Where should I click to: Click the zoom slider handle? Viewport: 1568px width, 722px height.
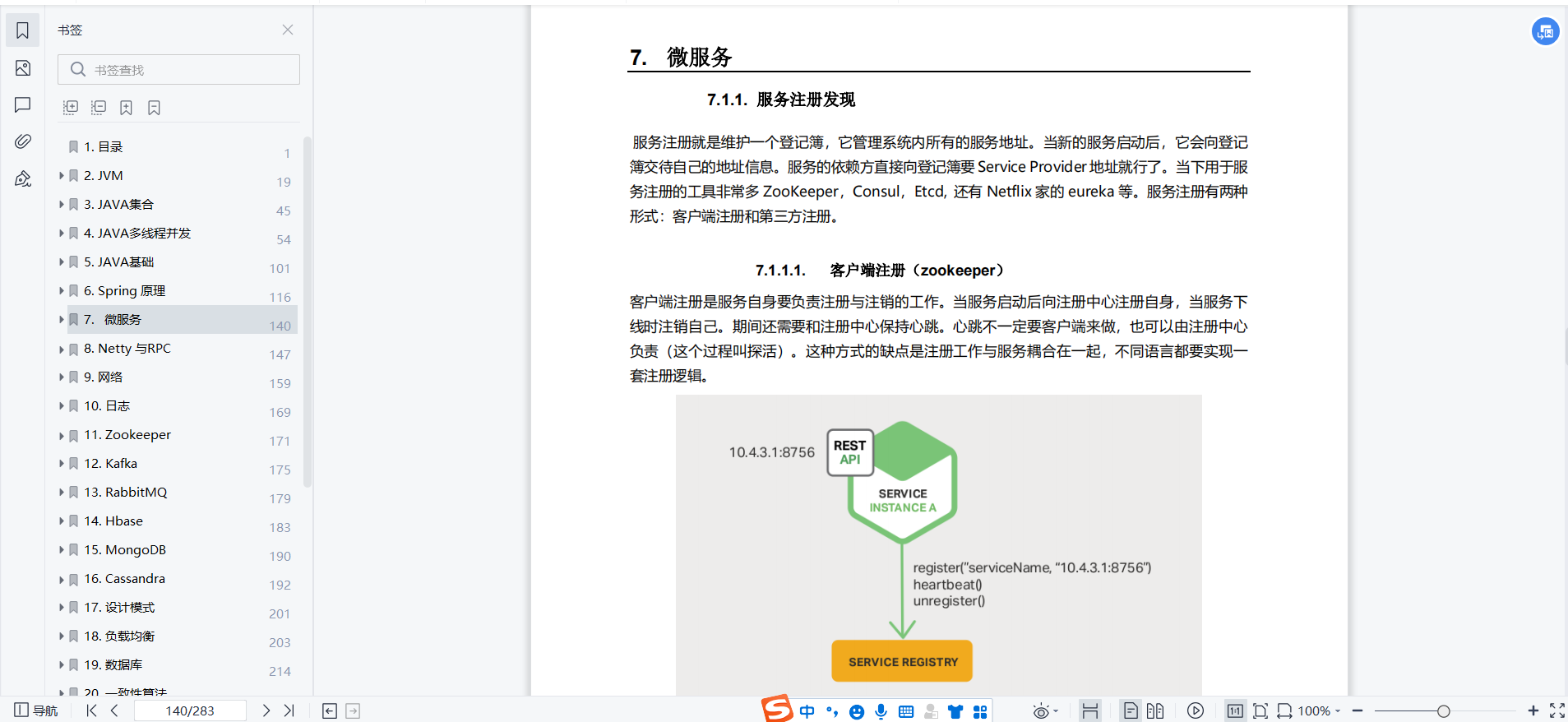tap(1443, 711)
